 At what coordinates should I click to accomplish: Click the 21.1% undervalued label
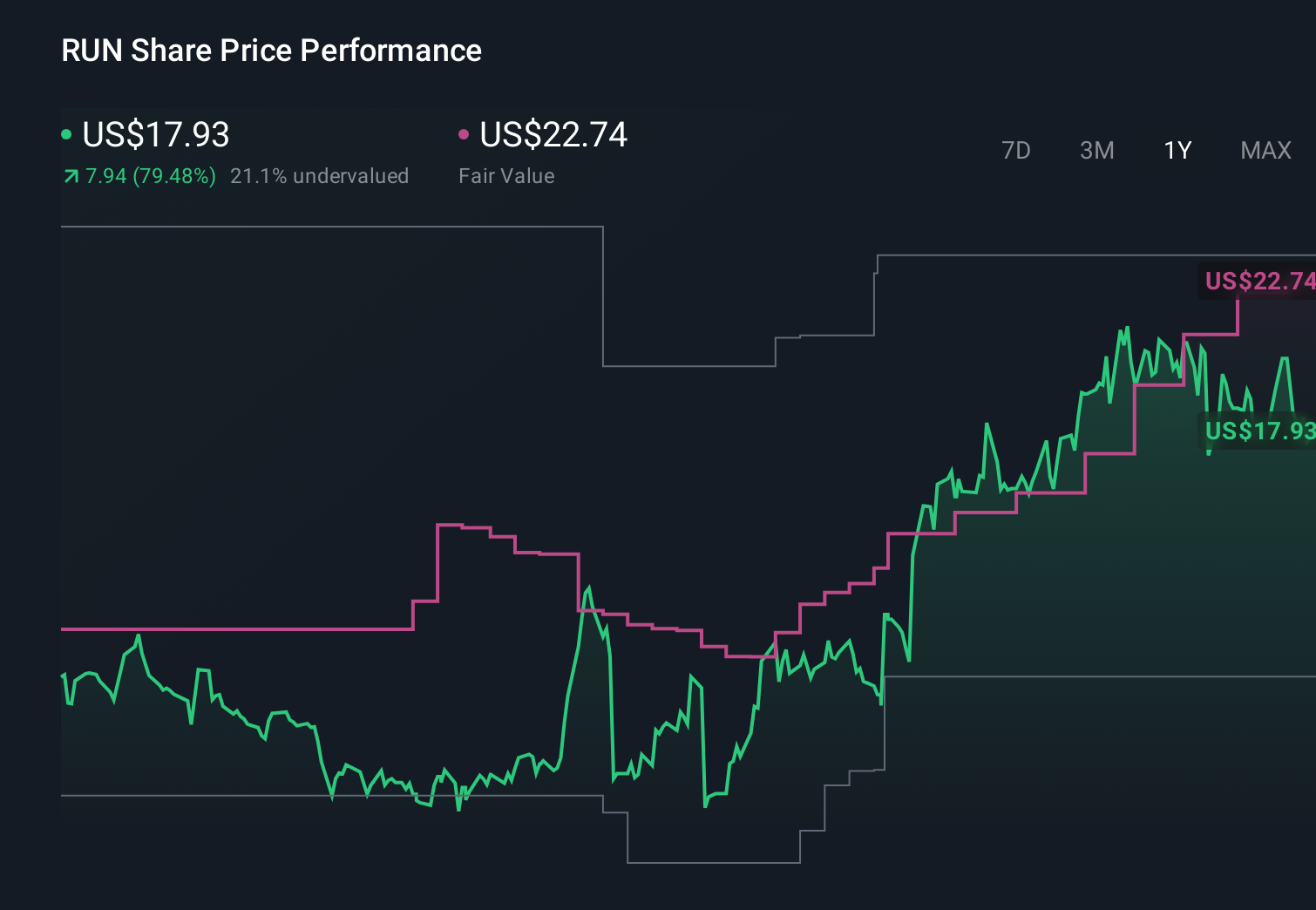pyautogui.click(x=320, y=176)
